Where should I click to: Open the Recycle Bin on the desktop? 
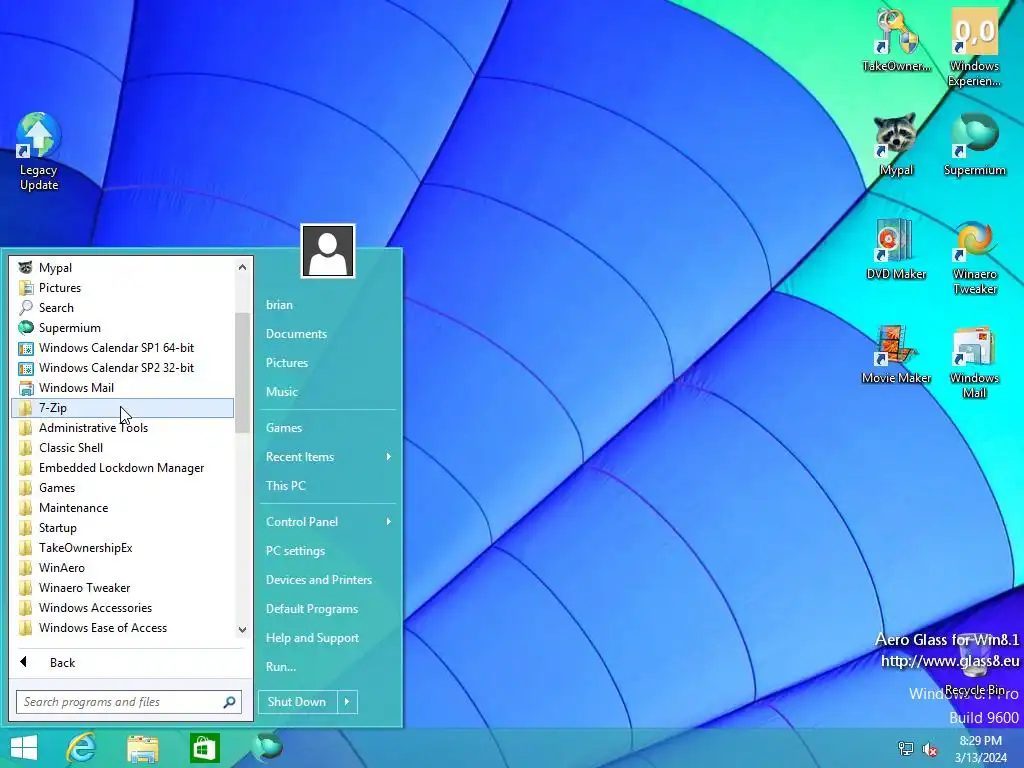pyautogui.click(x=974, y=663)
